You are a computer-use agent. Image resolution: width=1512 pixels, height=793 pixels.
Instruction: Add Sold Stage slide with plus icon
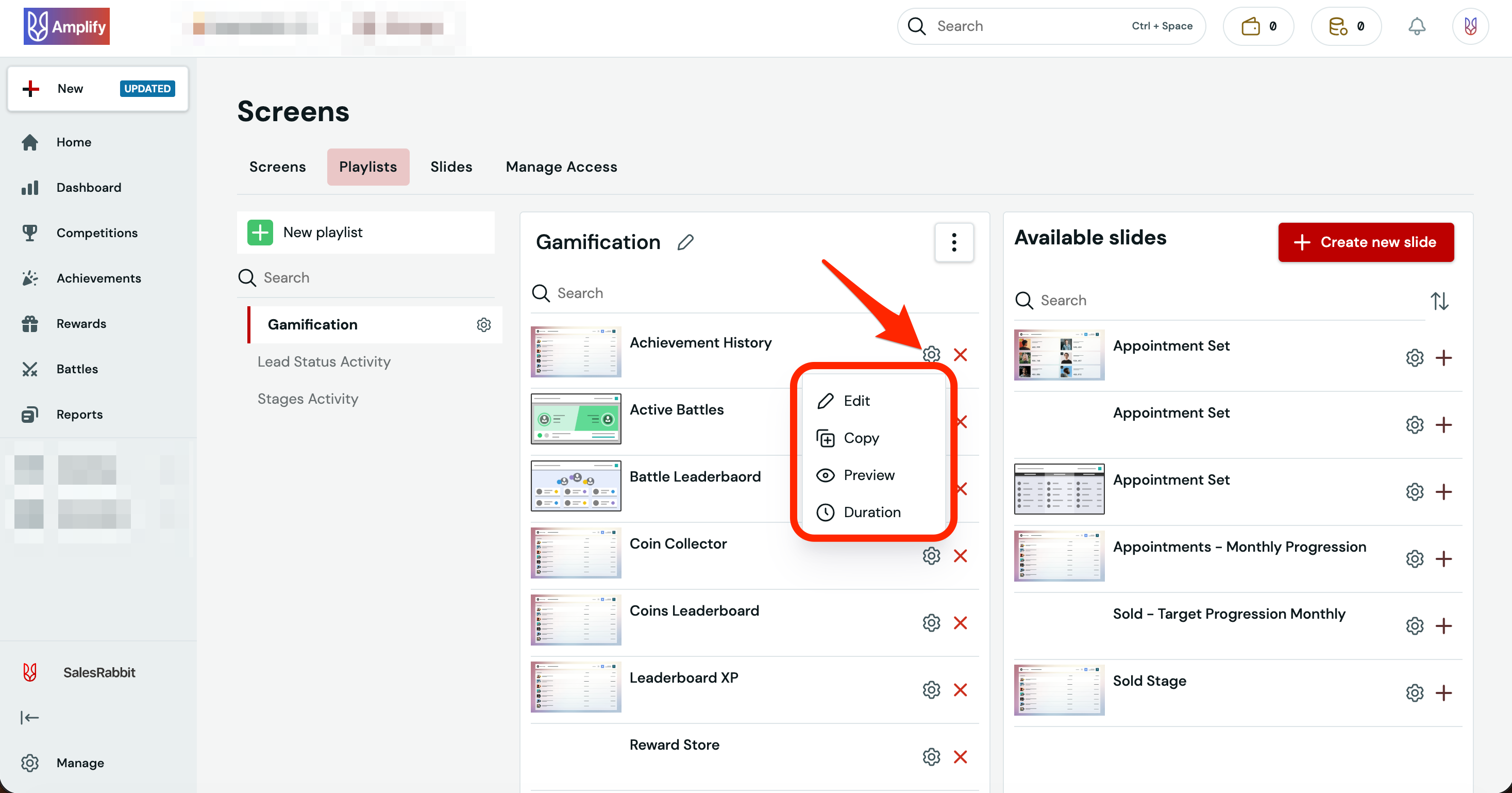[x=1443, y=692]
